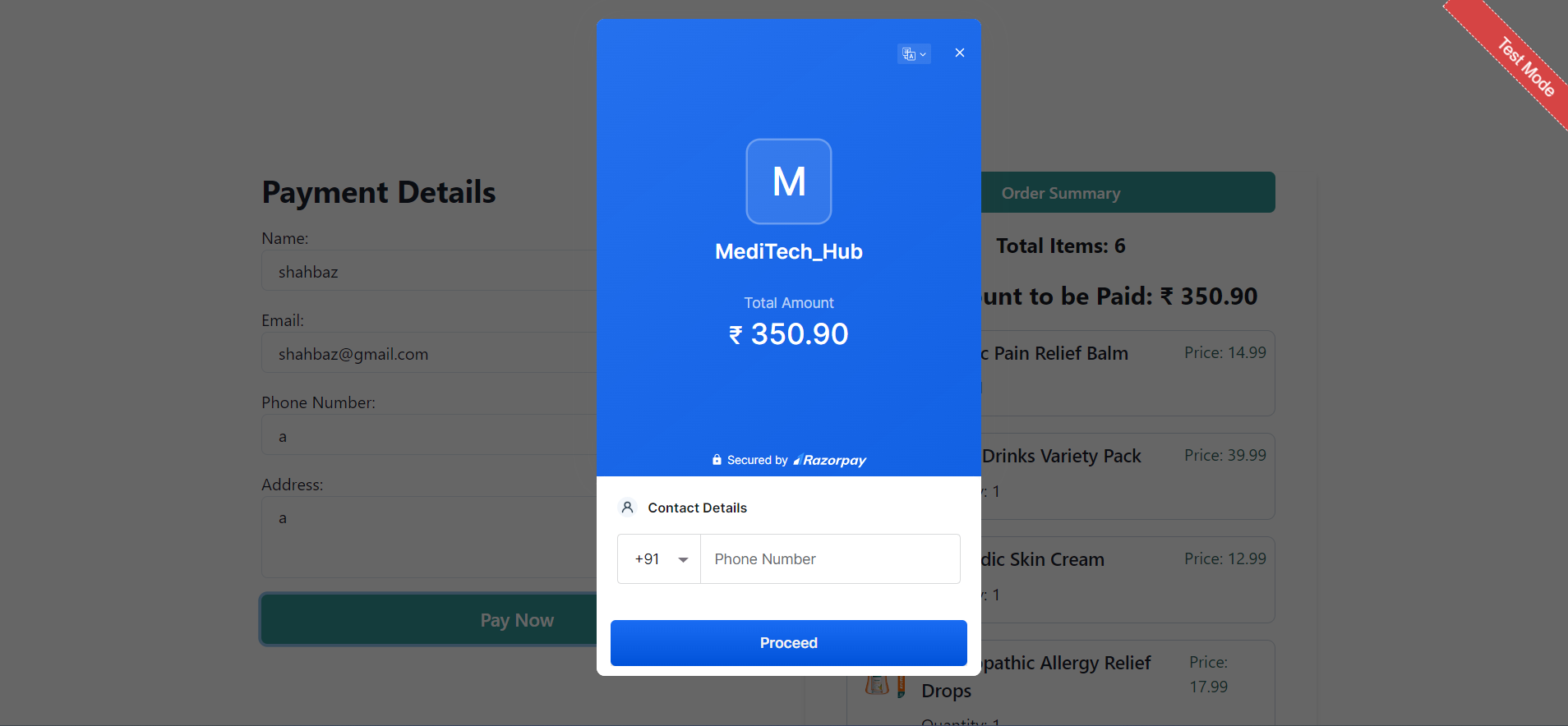Click the MediTech_Hub "M" logo tile
The image size is (1568, 726).
coord(788,181)
